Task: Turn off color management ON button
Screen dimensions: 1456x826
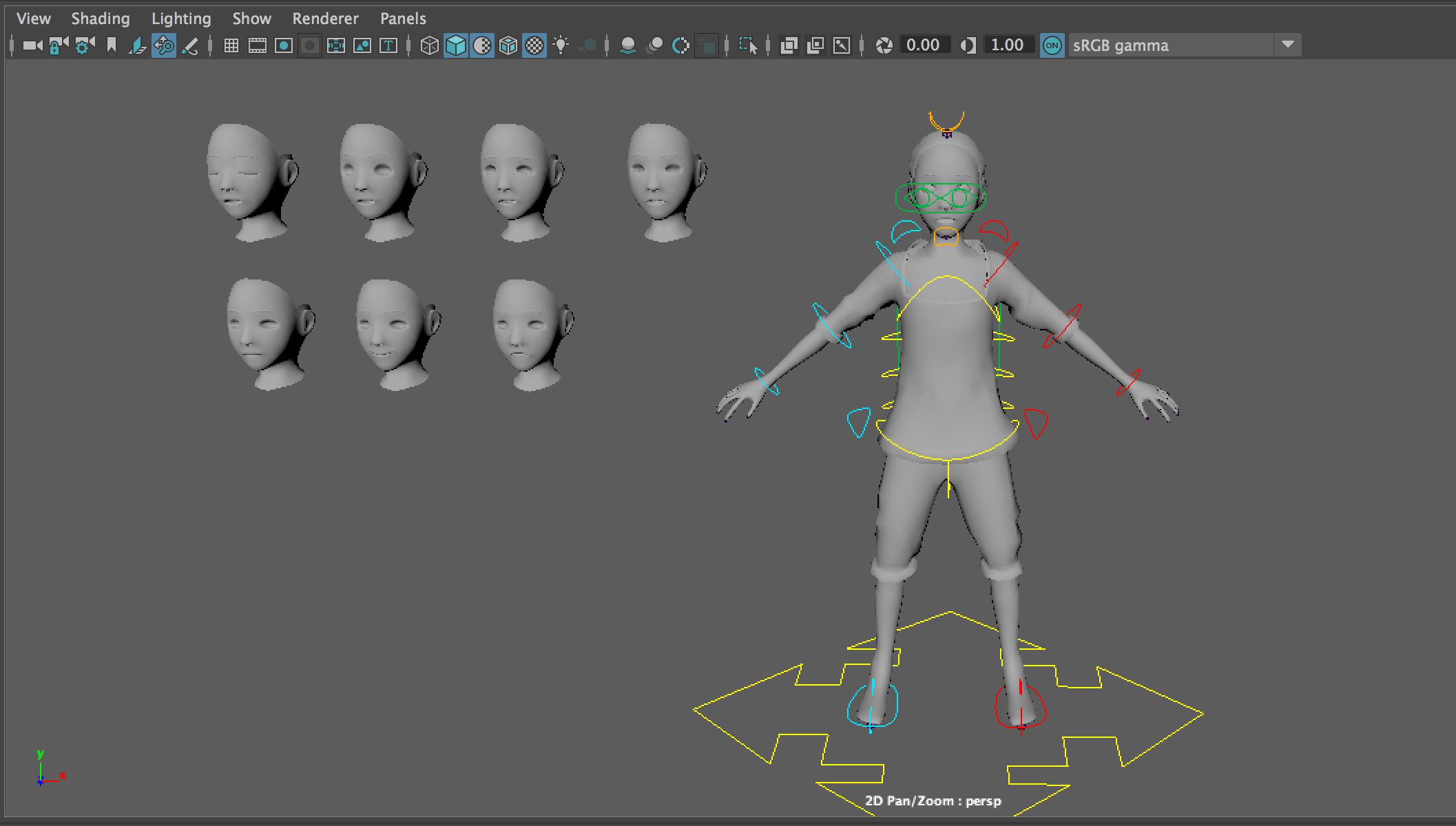Action: pyautogui.click(x=1052, y=45)
